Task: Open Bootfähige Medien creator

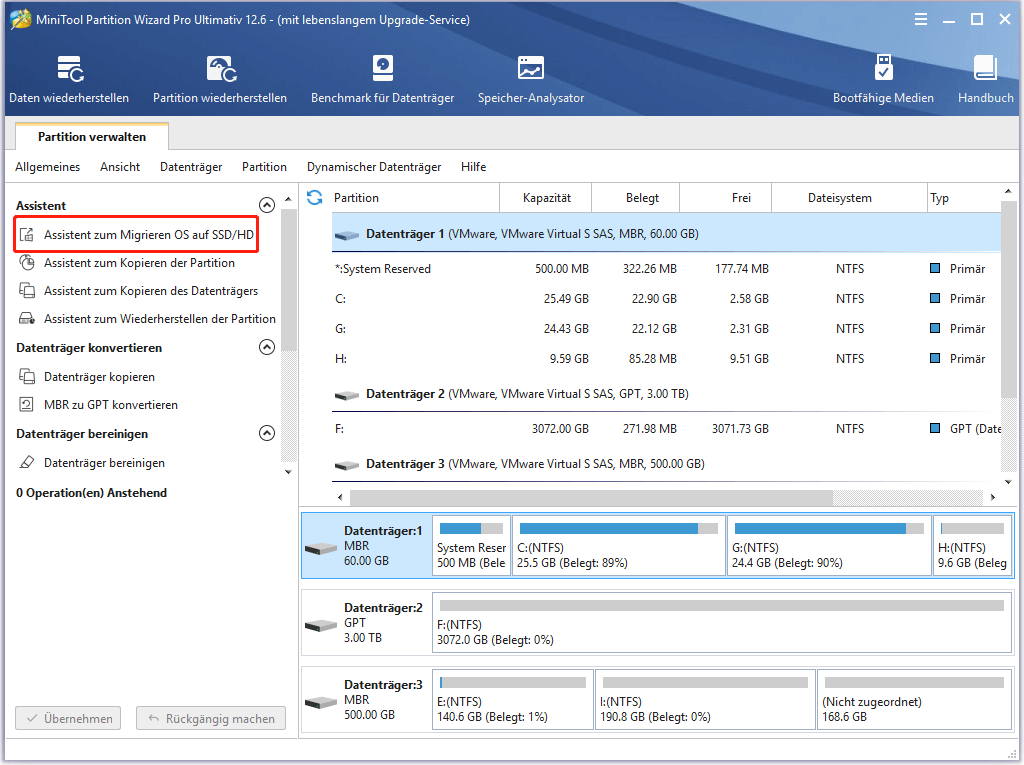Action: point(882,78)
